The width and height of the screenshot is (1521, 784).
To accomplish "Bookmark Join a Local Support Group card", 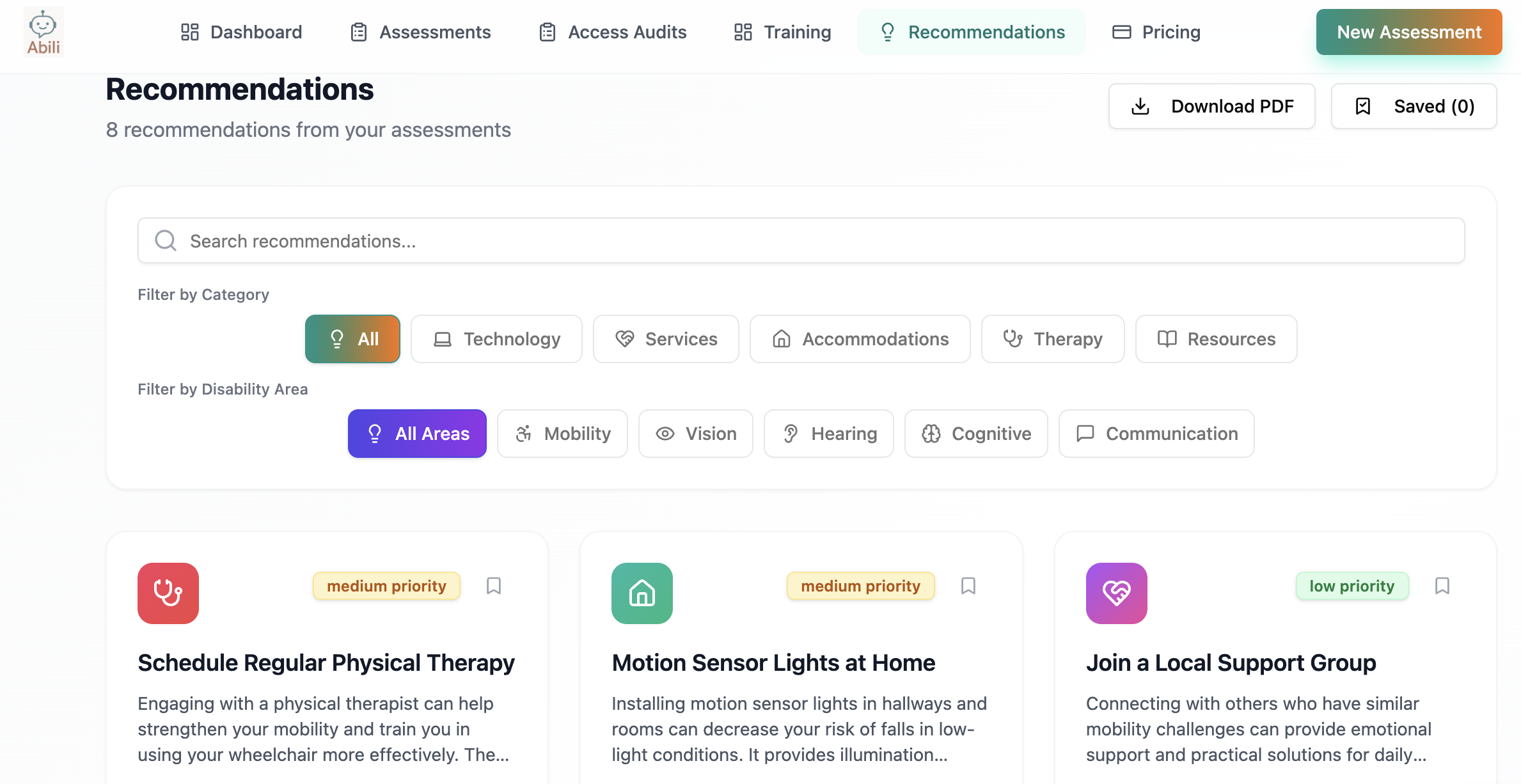I will tap(1442, 586).
